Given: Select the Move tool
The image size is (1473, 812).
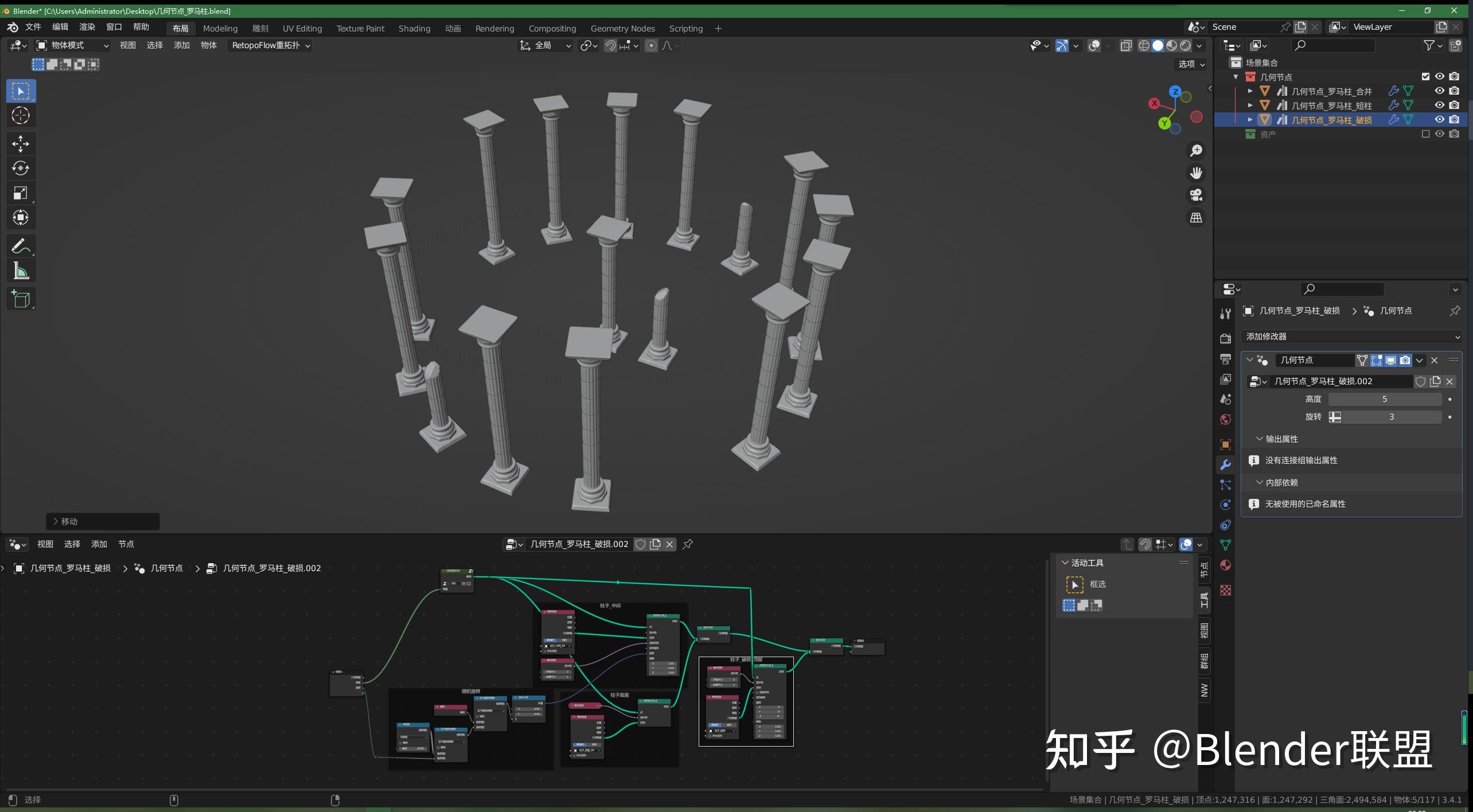Looking at the screenshot, I should pos(21,143).
